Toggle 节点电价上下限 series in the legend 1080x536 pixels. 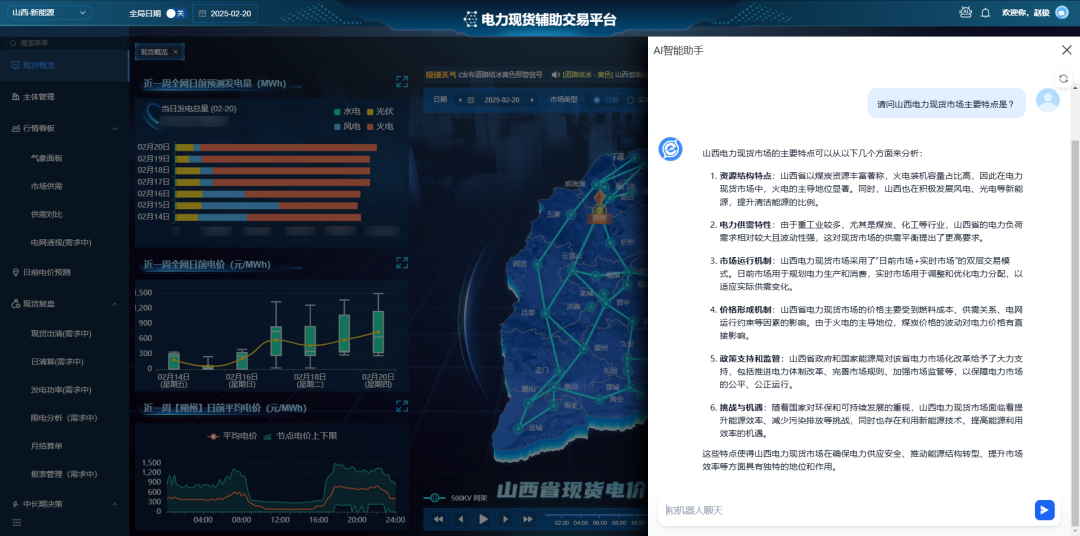point(300,436)
